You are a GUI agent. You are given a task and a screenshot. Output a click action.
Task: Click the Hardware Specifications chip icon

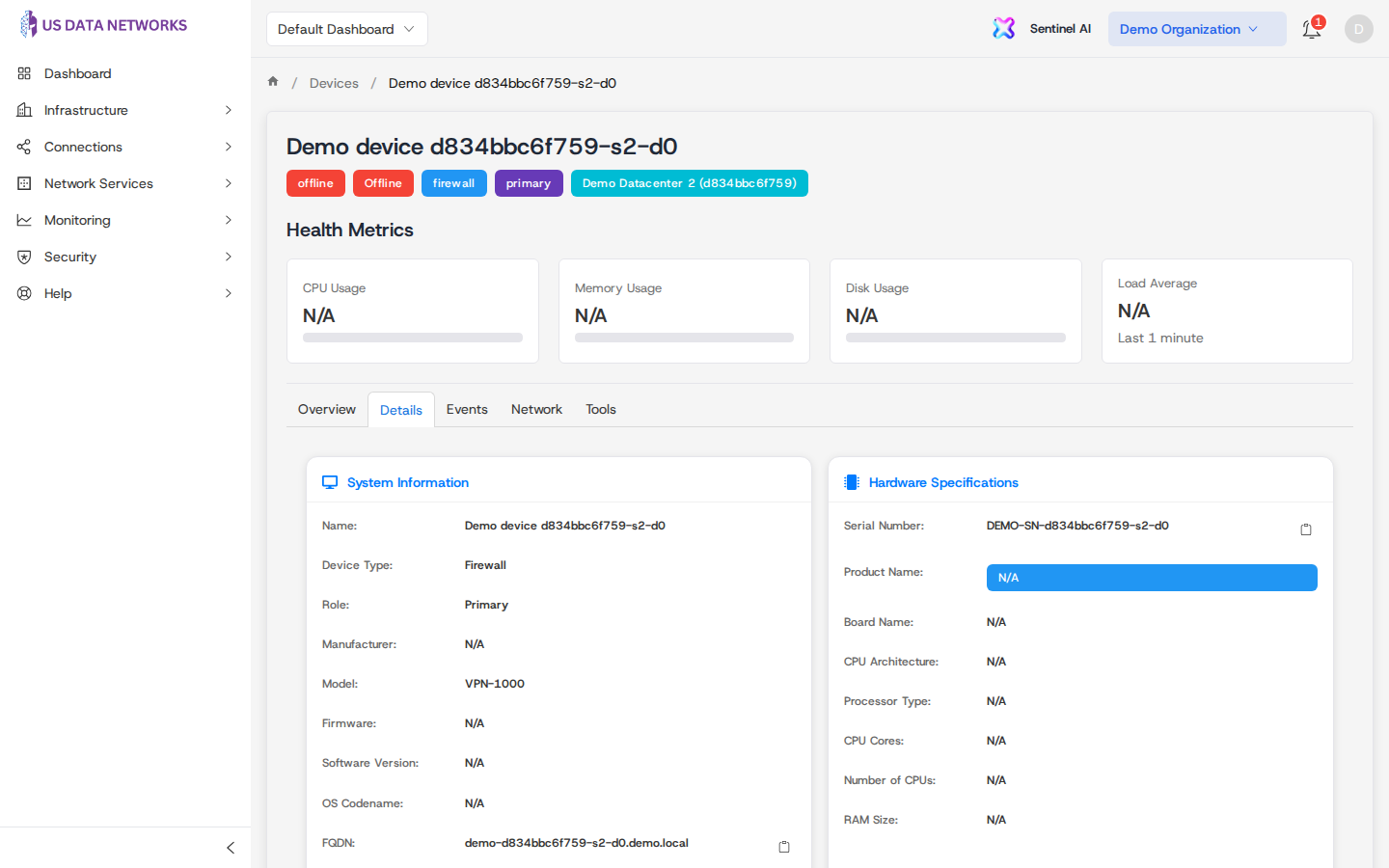pos(852,482)
